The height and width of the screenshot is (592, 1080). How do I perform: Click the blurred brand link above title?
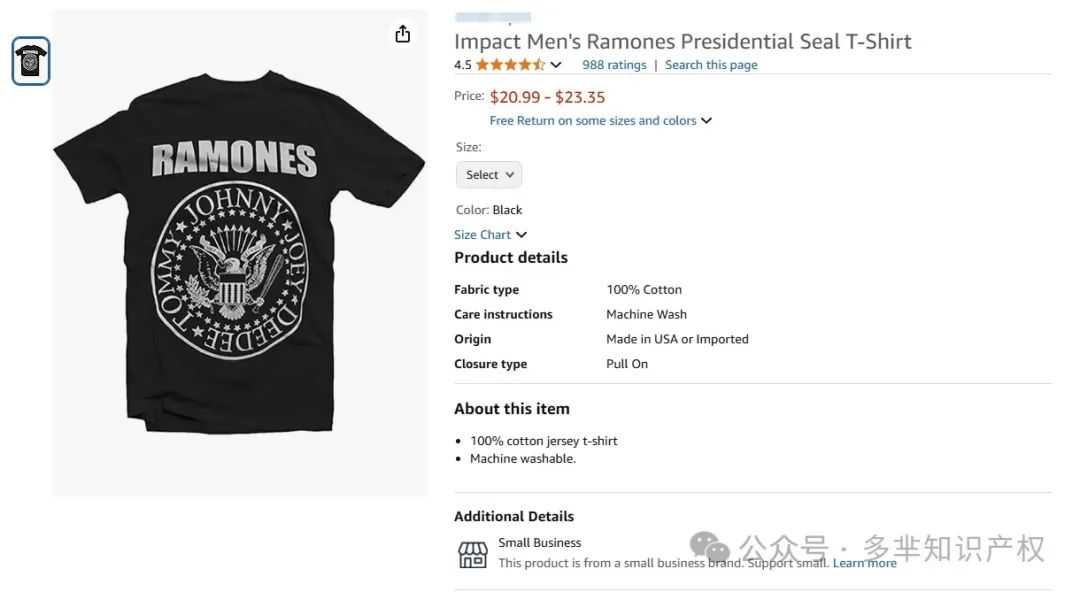493,17
